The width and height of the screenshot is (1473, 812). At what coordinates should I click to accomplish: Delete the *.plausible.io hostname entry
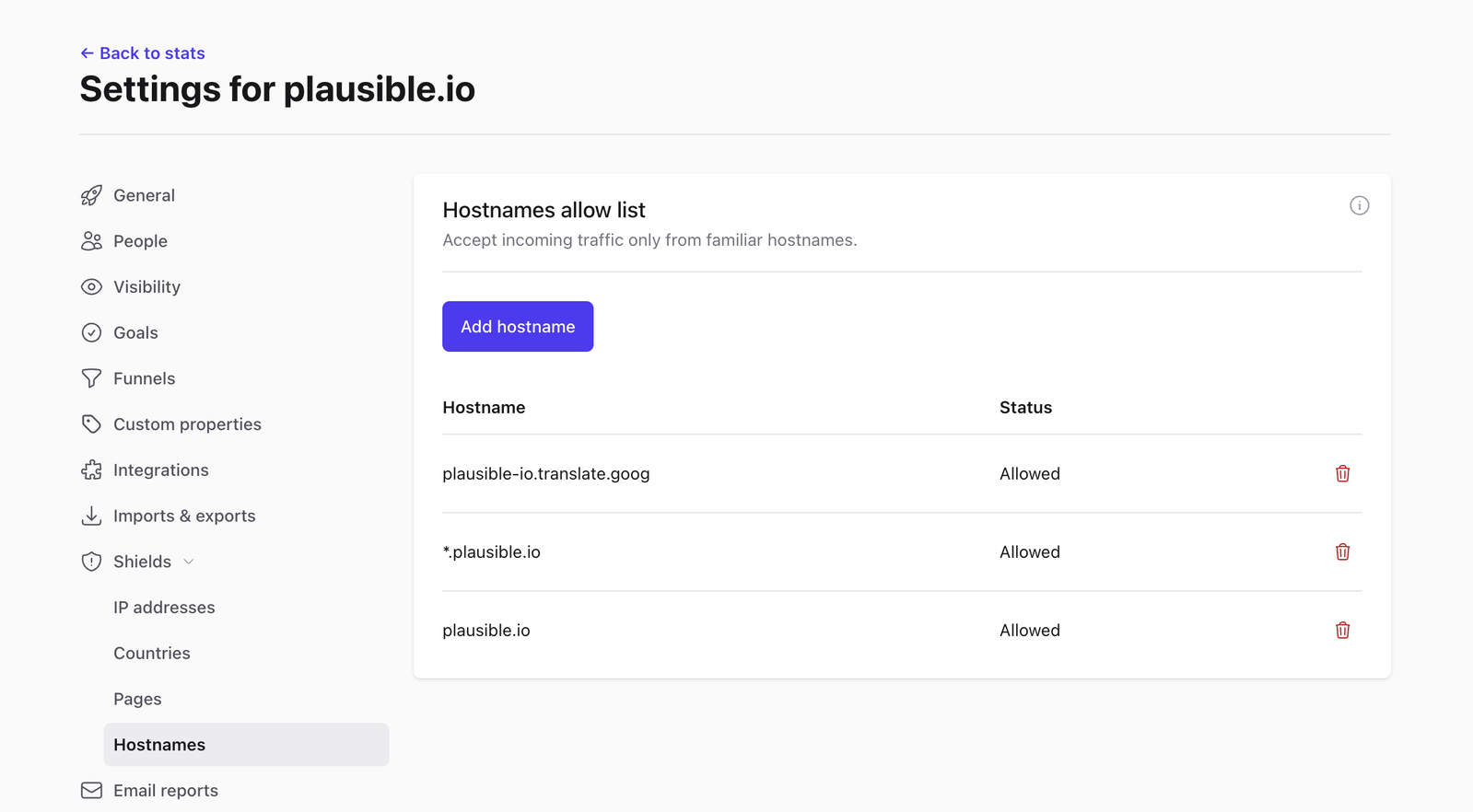click(x=1342, y=551)
